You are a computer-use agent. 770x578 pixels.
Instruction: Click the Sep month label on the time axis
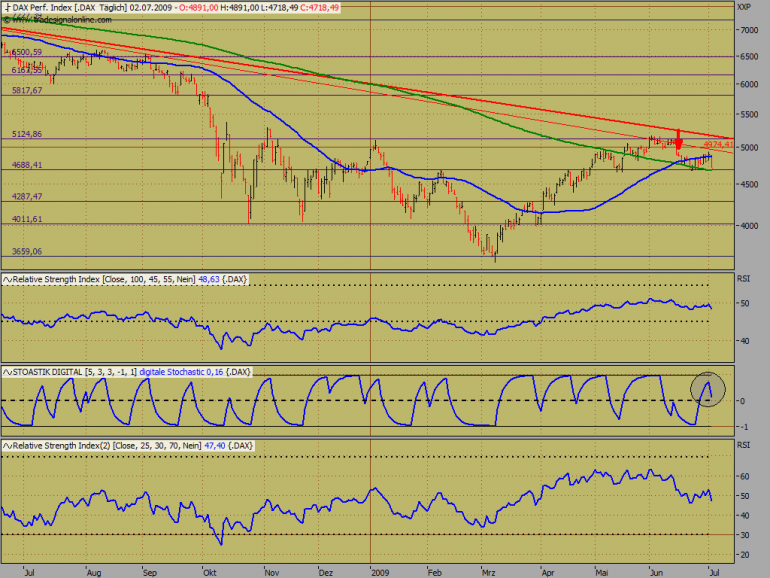[x=149, y=573]
